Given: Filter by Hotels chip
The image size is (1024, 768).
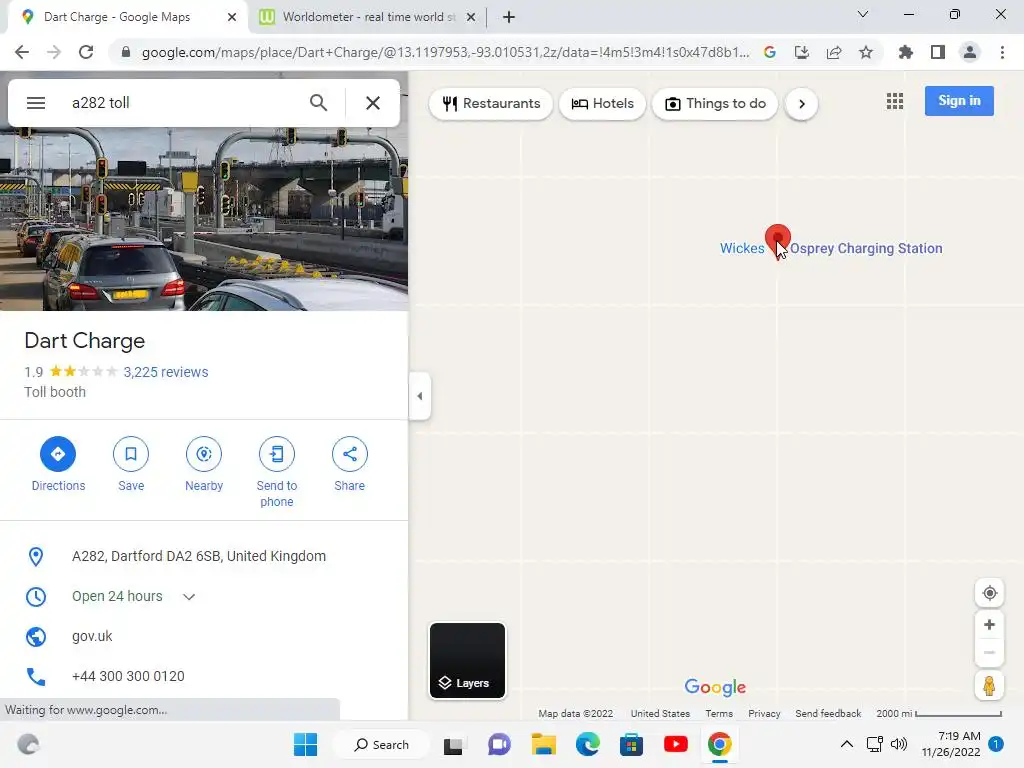Looking at the screenshot, I should (602, 104).
